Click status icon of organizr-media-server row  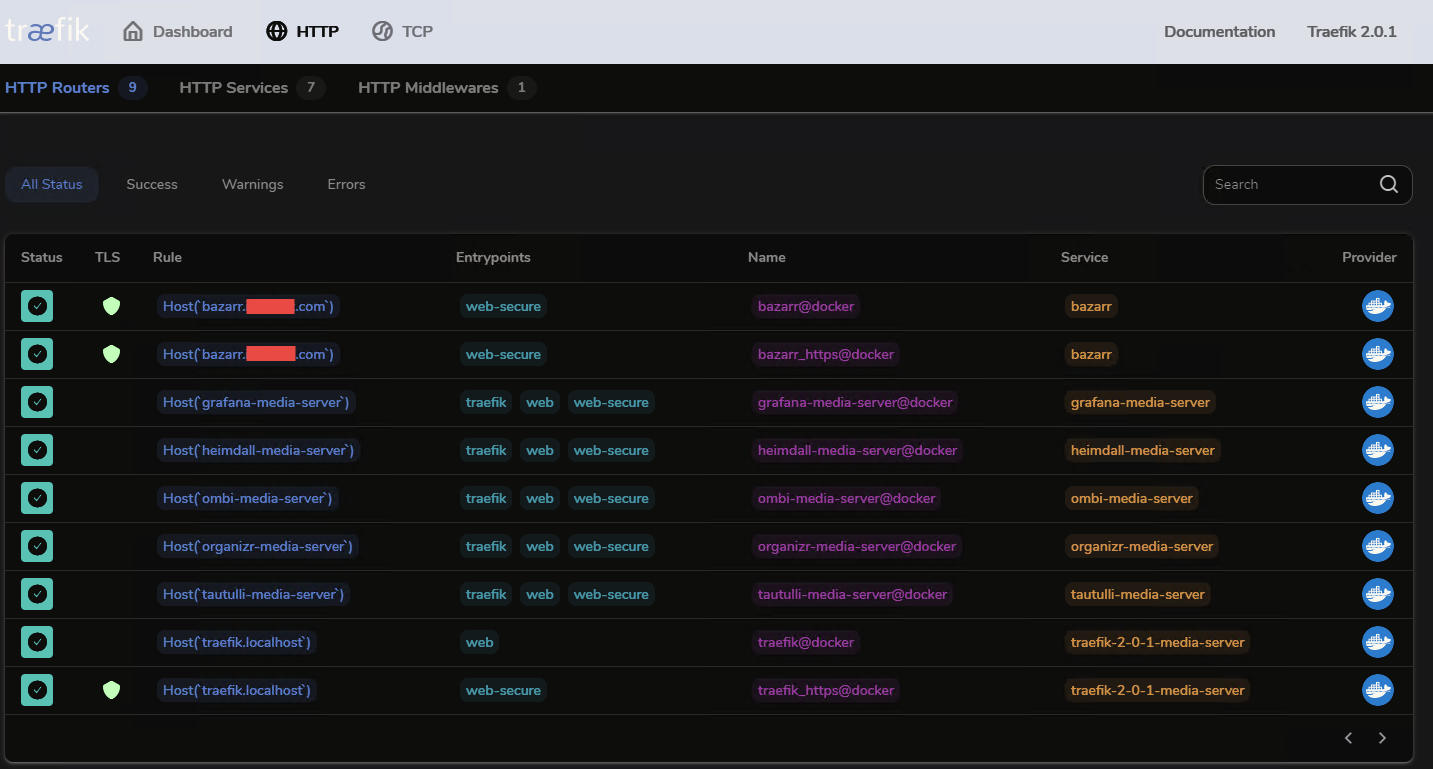click(x=37, y=546)
